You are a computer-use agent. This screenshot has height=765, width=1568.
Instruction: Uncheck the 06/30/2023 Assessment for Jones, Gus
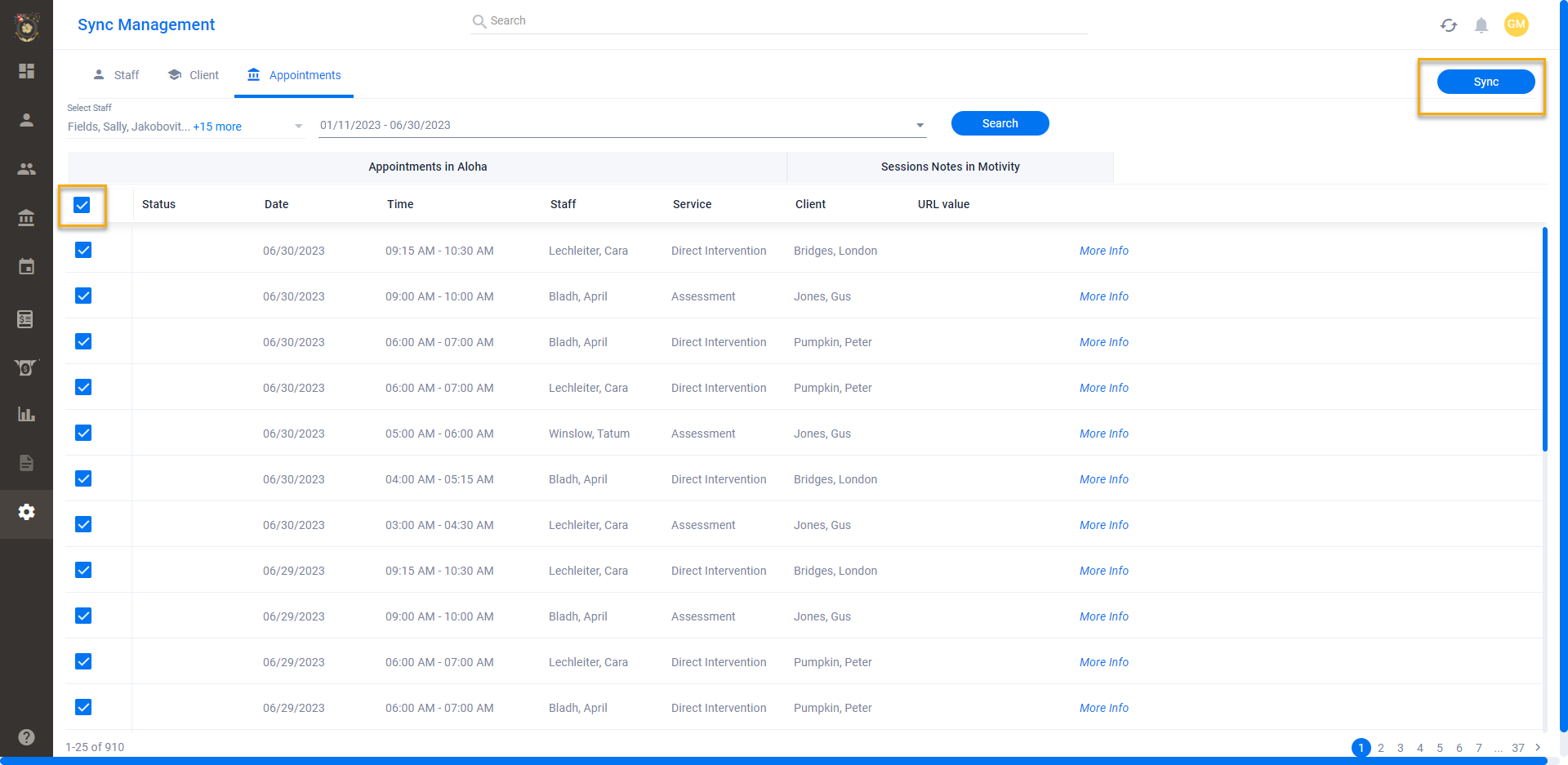click(82, 296)
